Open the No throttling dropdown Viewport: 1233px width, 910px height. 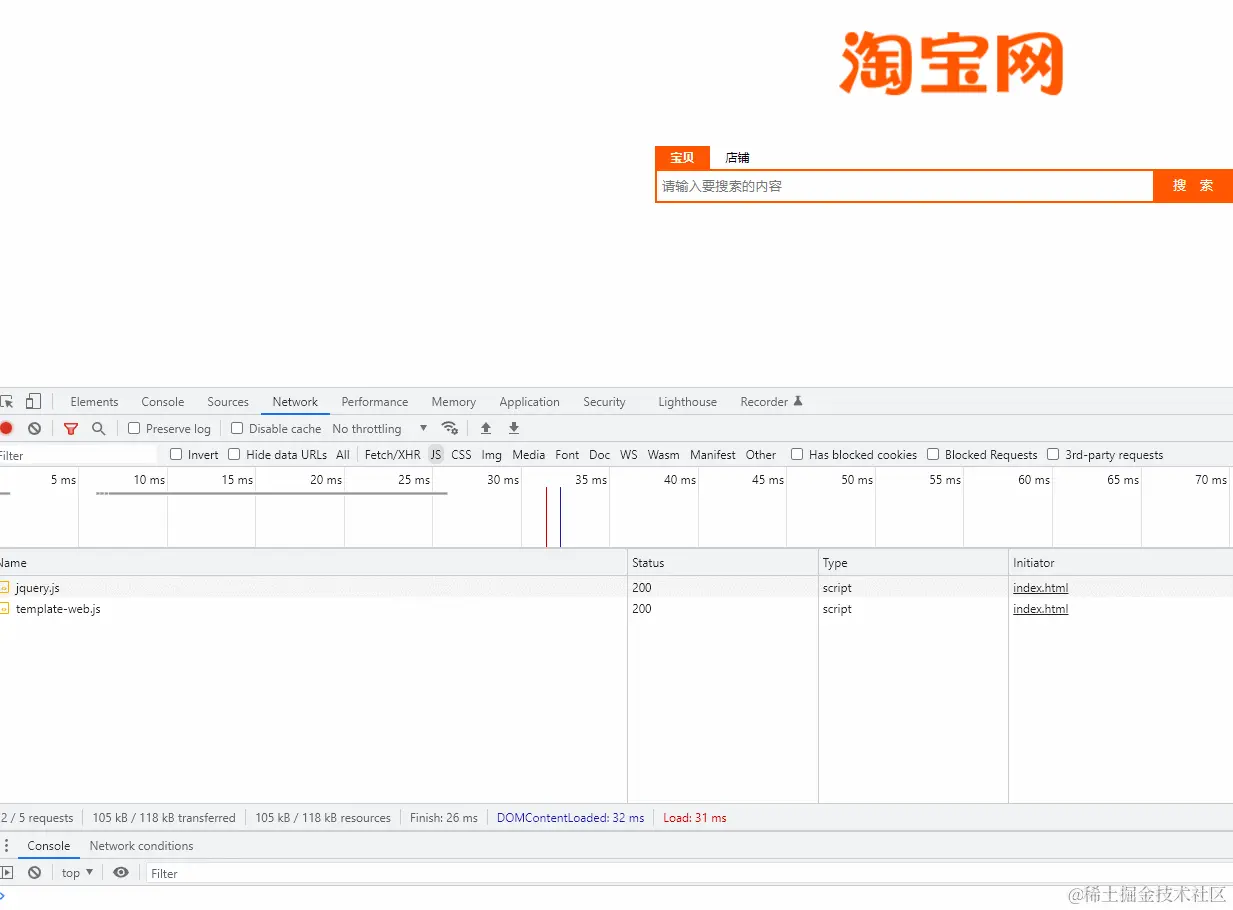tap(380, 429)
